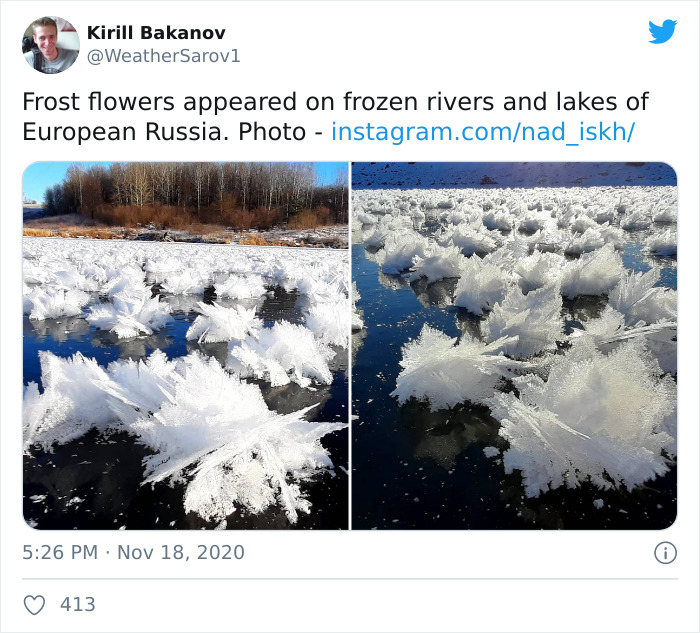Open the right frost flowers photo
The height and width of the screenshot is (633, 700).
[514, 345]
